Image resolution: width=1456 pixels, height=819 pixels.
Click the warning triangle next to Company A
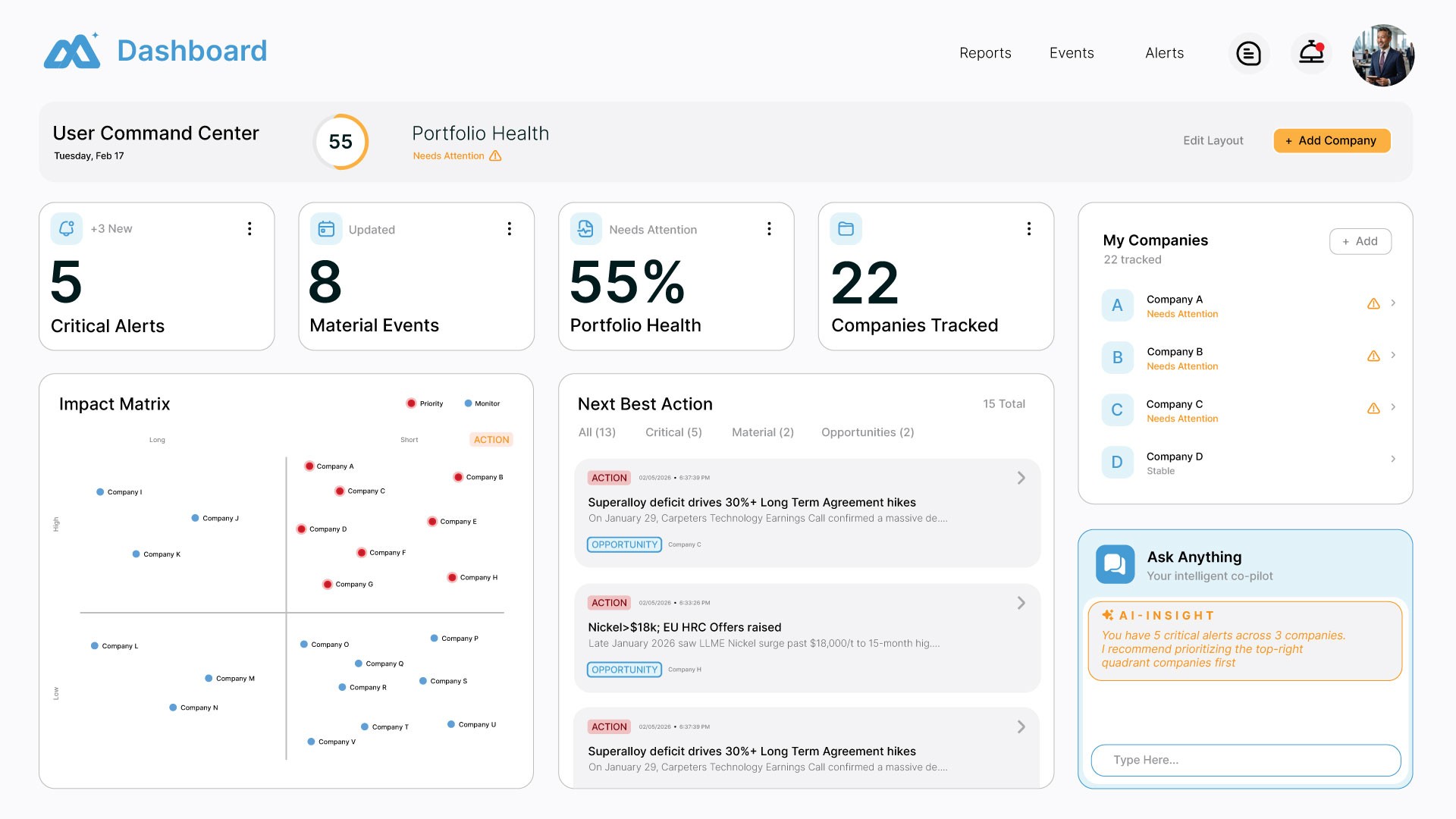1373,303
